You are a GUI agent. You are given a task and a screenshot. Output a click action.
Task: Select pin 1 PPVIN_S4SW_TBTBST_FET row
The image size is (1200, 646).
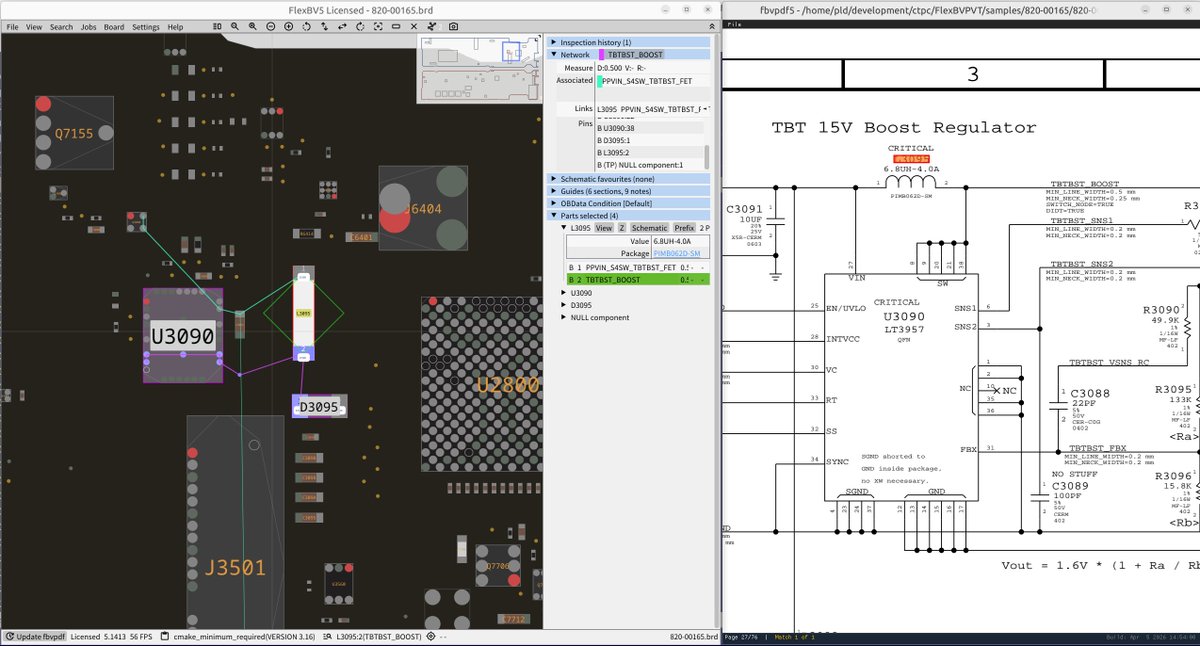pyautogui.click(x=638, y=267)
